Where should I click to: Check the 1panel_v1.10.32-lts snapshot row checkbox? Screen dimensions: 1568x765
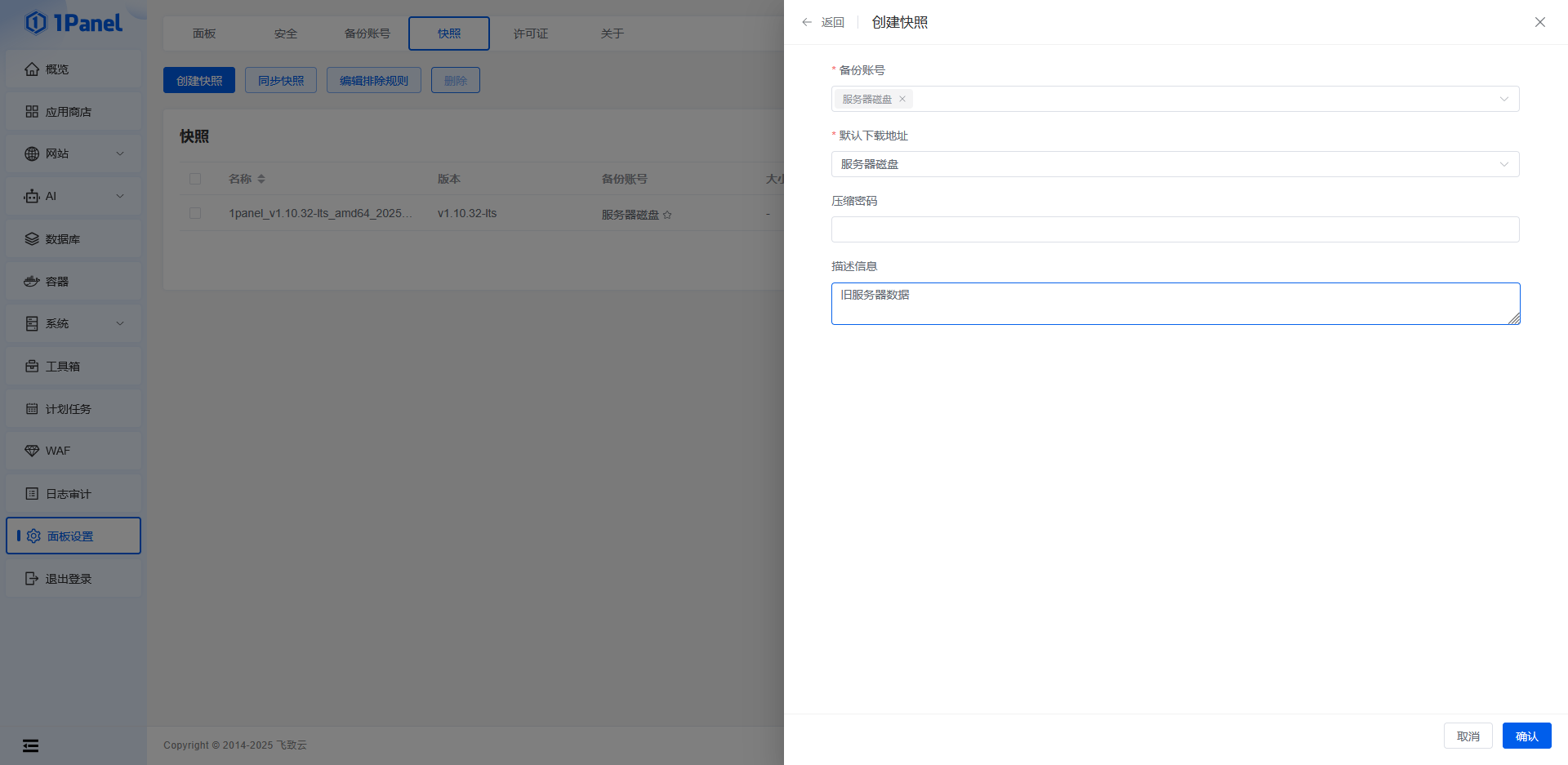[195, 213]
